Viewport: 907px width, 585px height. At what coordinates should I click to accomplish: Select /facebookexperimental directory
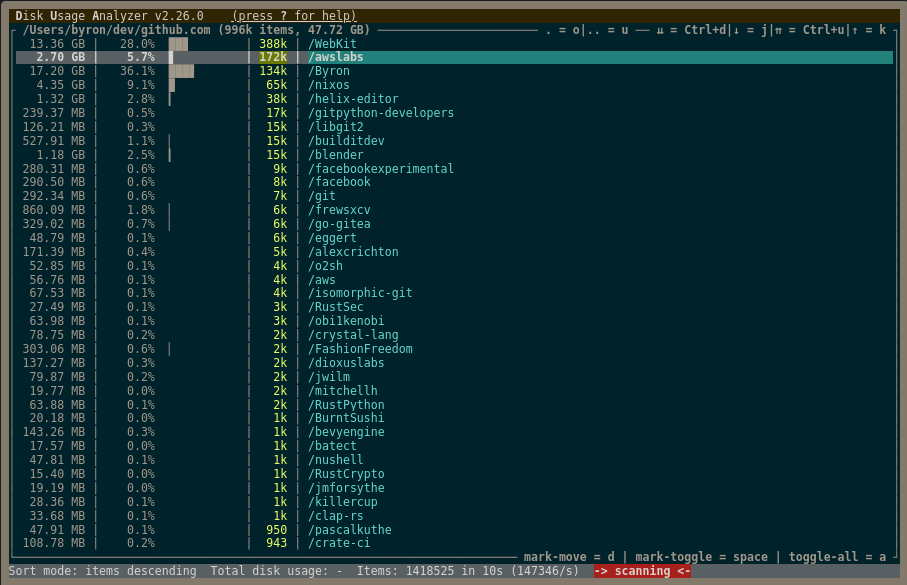454,168
